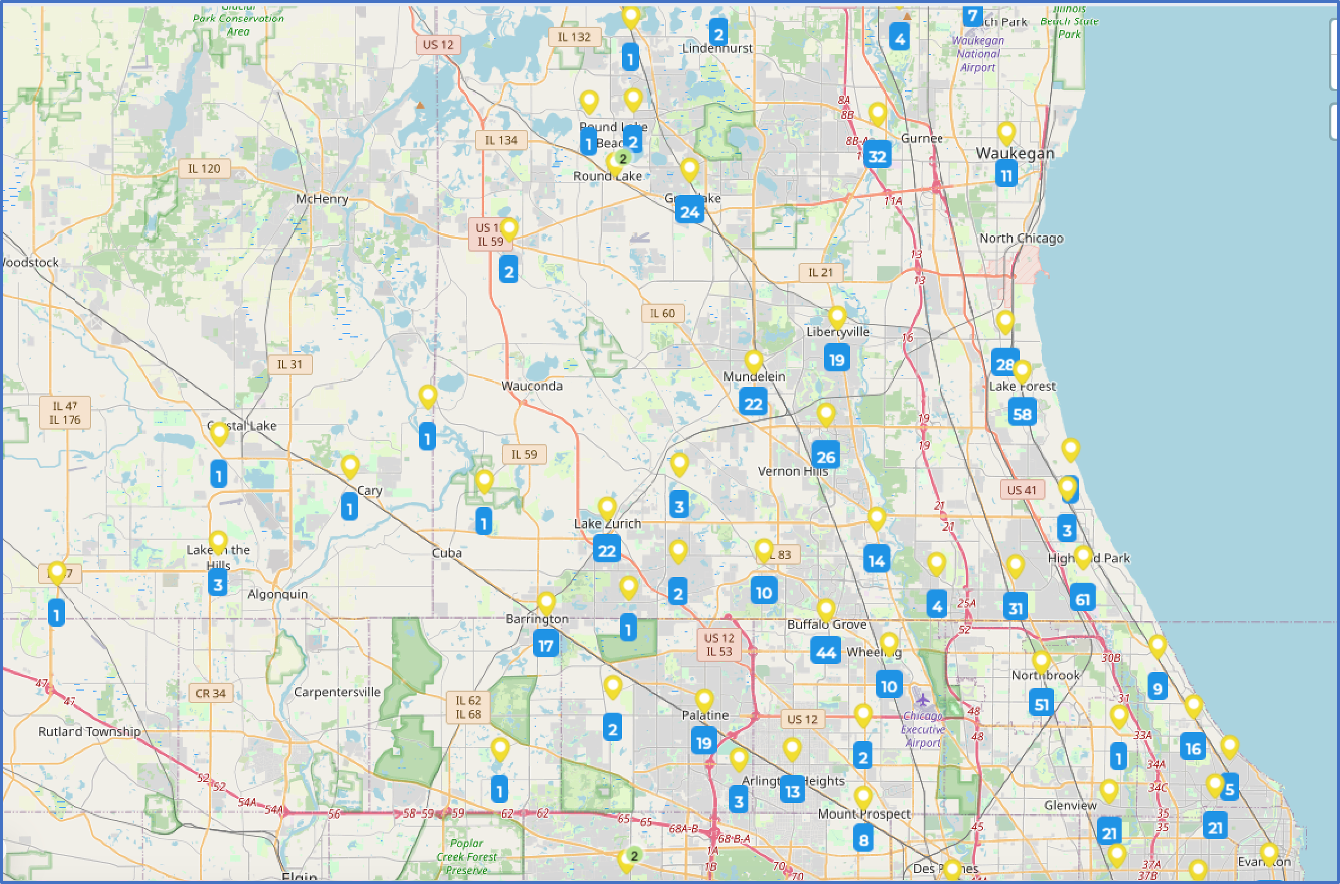1340x884 pixels.
Task: Click the 61 cluster near Highland Park
Action: 1082,599
